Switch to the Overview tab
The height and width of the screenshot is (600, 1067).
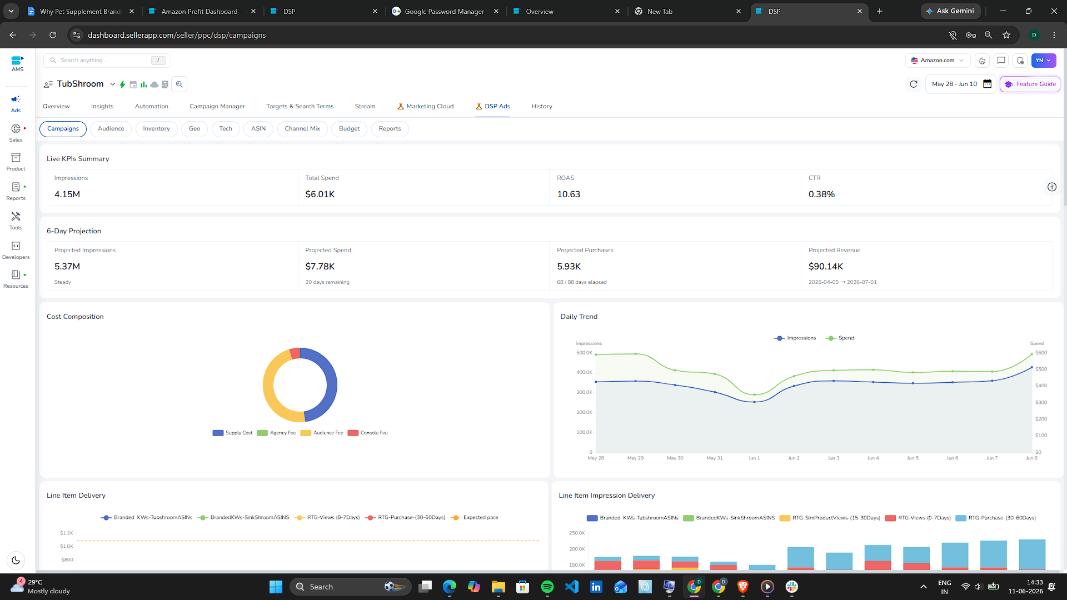click(56, 106)
